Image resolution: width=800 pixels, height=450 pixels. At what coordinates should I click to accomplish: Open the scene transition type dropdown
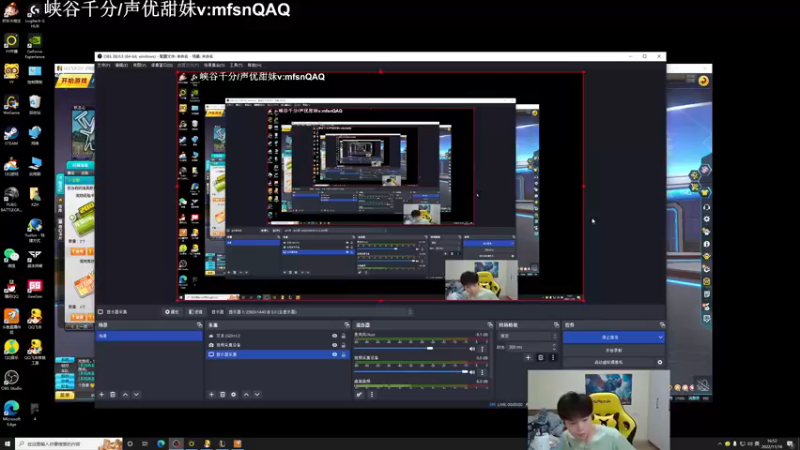coord(528,336)
